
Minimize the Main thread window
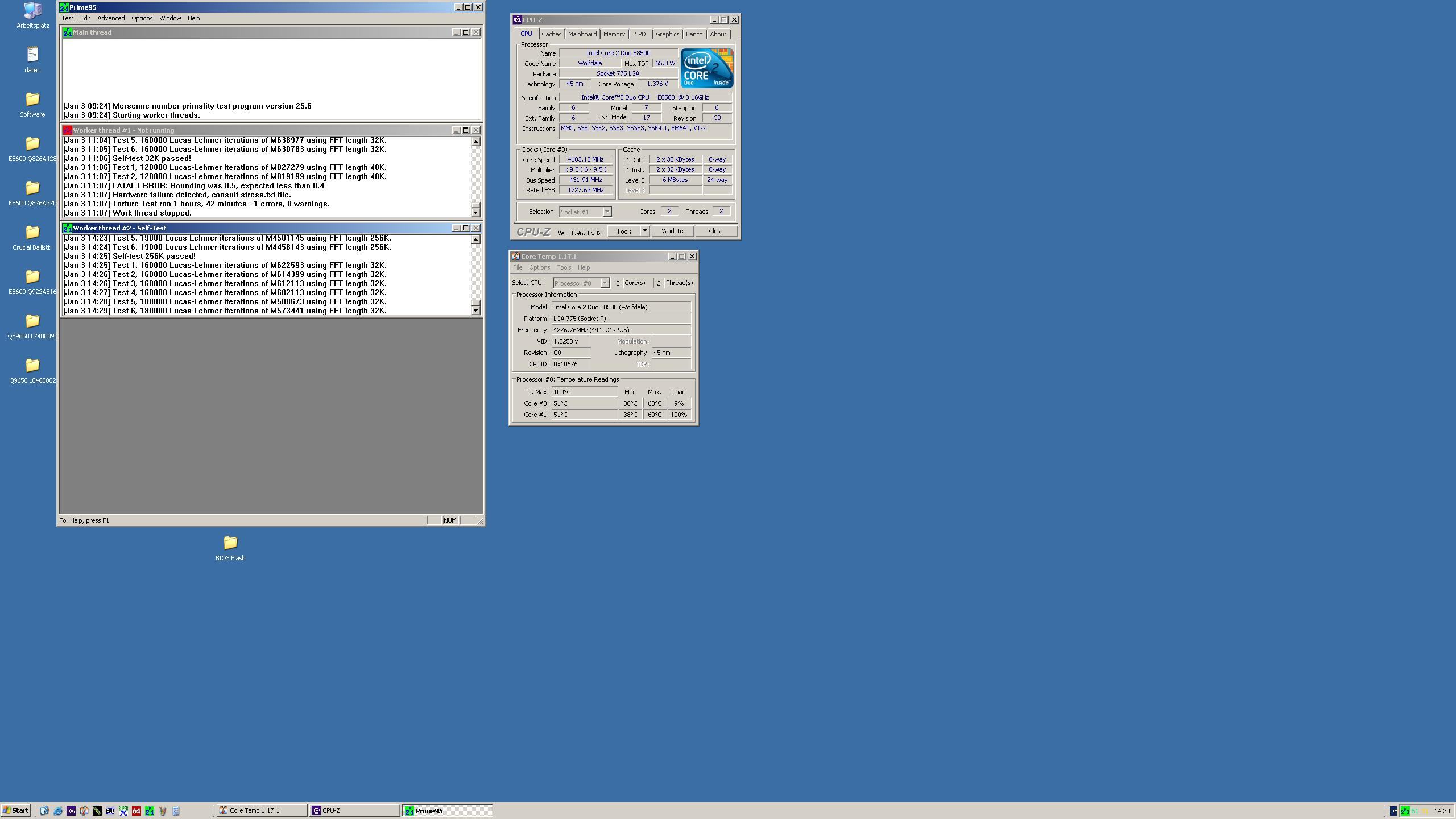coord(456,32)
